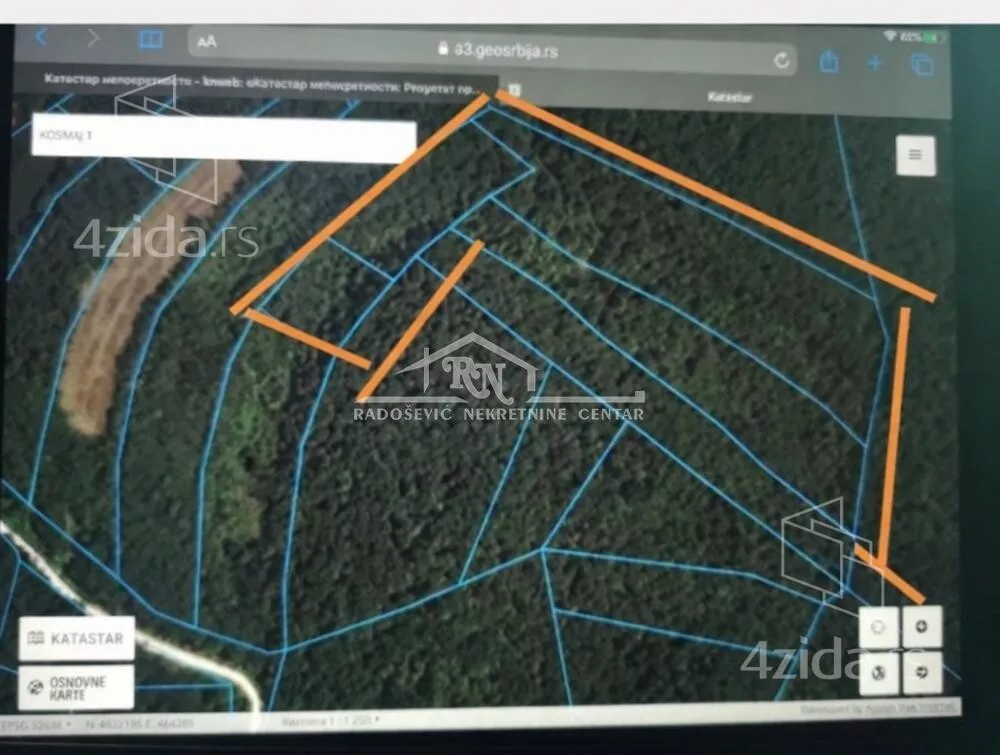This screenshot has height=755, width=1000.
Task: Click the top-right map tool button
Action: [x=921, y=627]
